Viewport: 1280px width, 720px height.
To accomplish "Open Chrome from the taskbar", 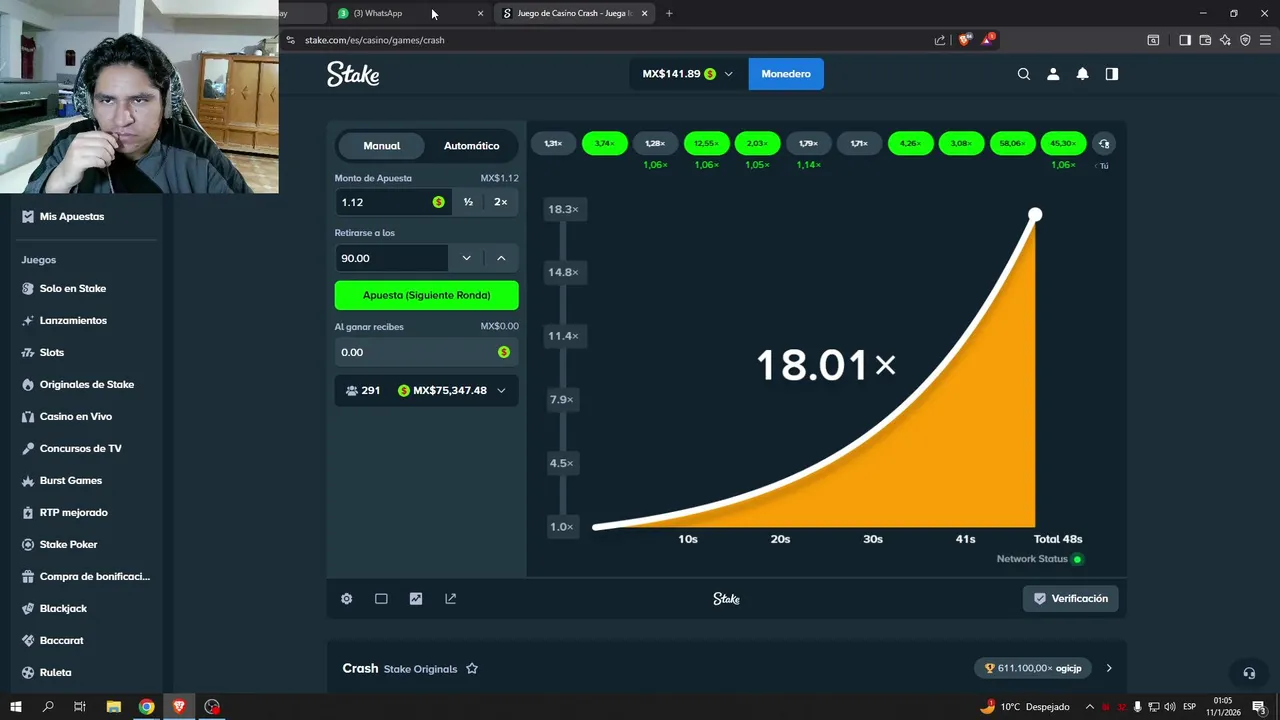I will tap(146, 707).
